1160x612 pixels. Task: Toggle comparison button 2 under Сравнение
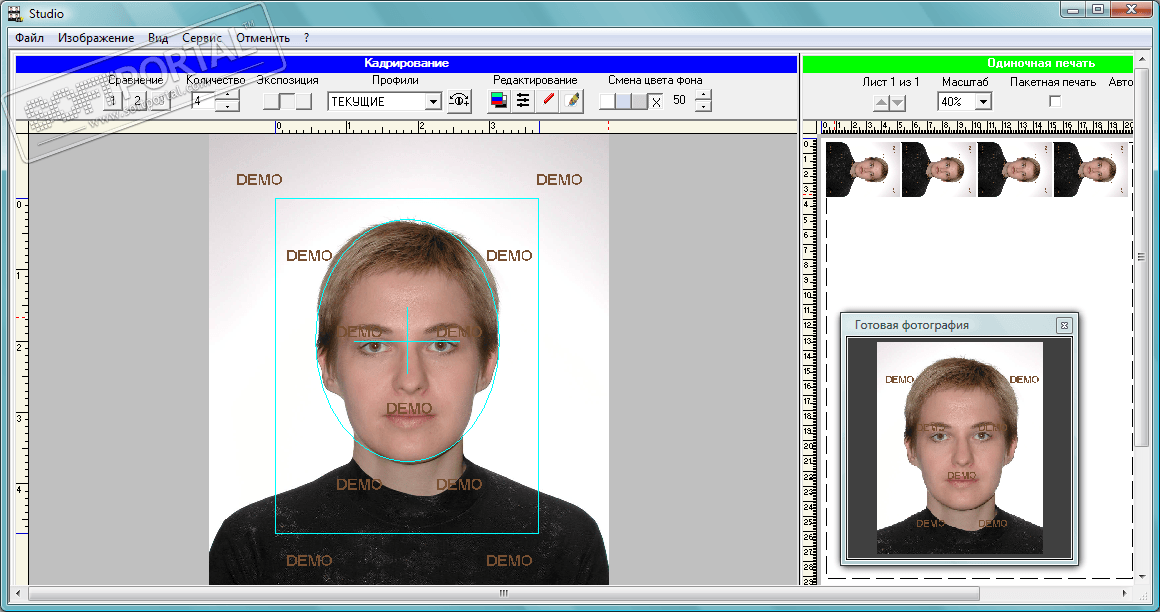[x=137, y=101]
